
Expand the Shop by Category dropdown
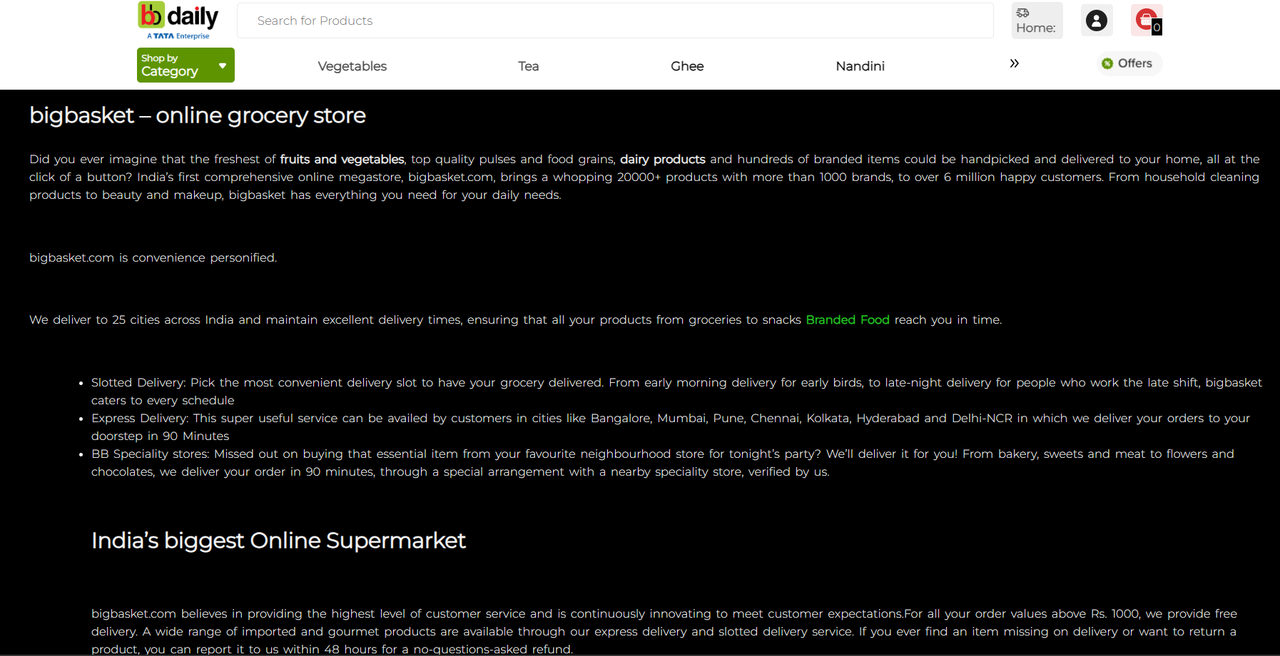pos(186,65)
